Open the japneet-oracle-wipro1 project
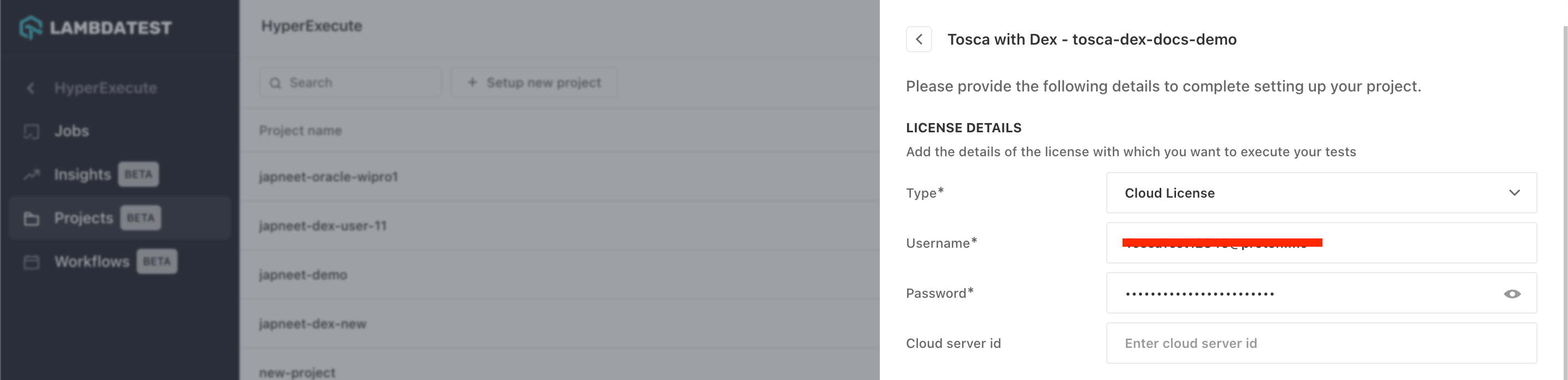The image size is (1568, 380). tap(329, 177)
